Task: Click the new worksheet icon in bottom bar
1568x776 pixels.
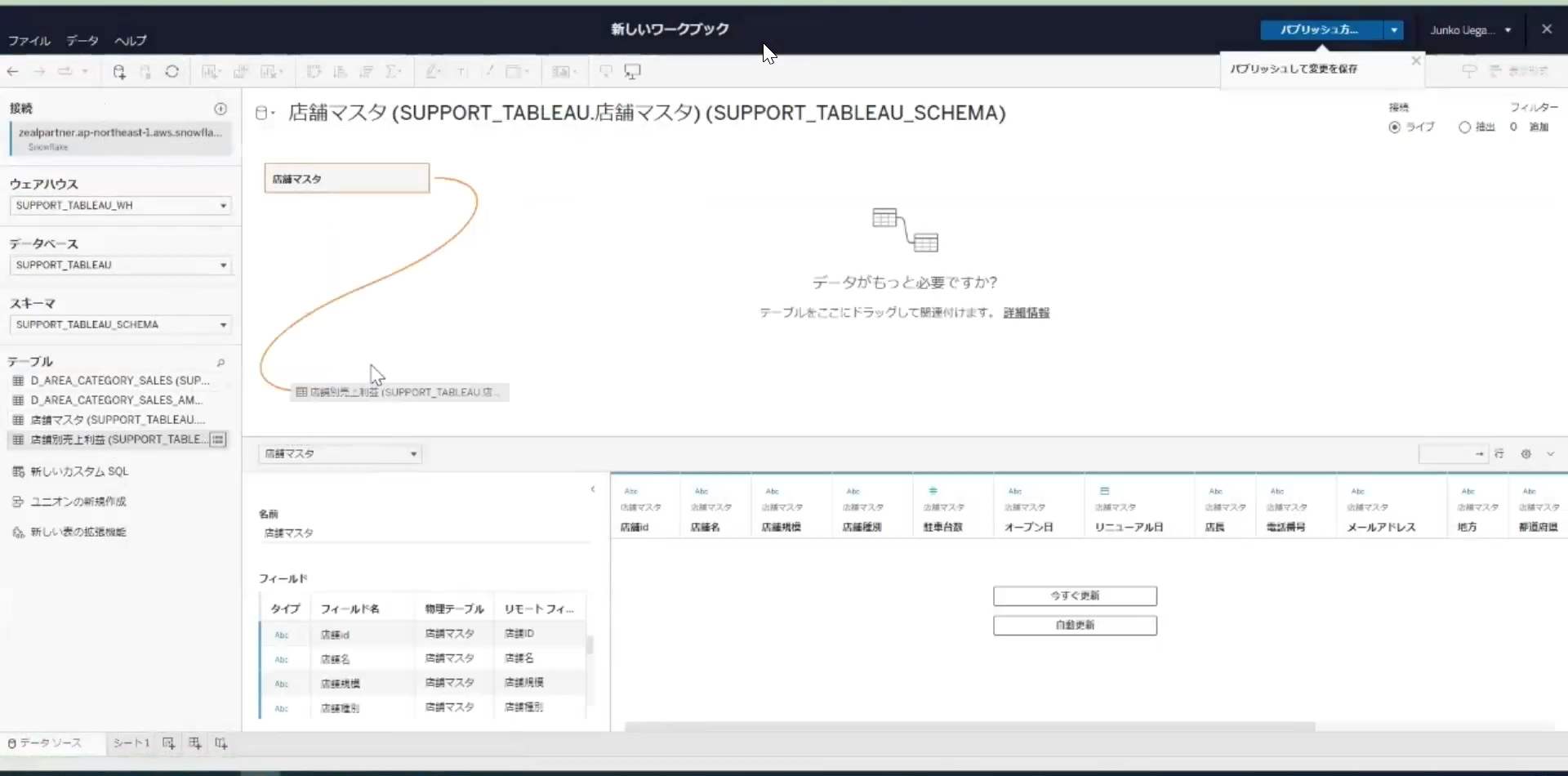Action: (x=168, y=743)
